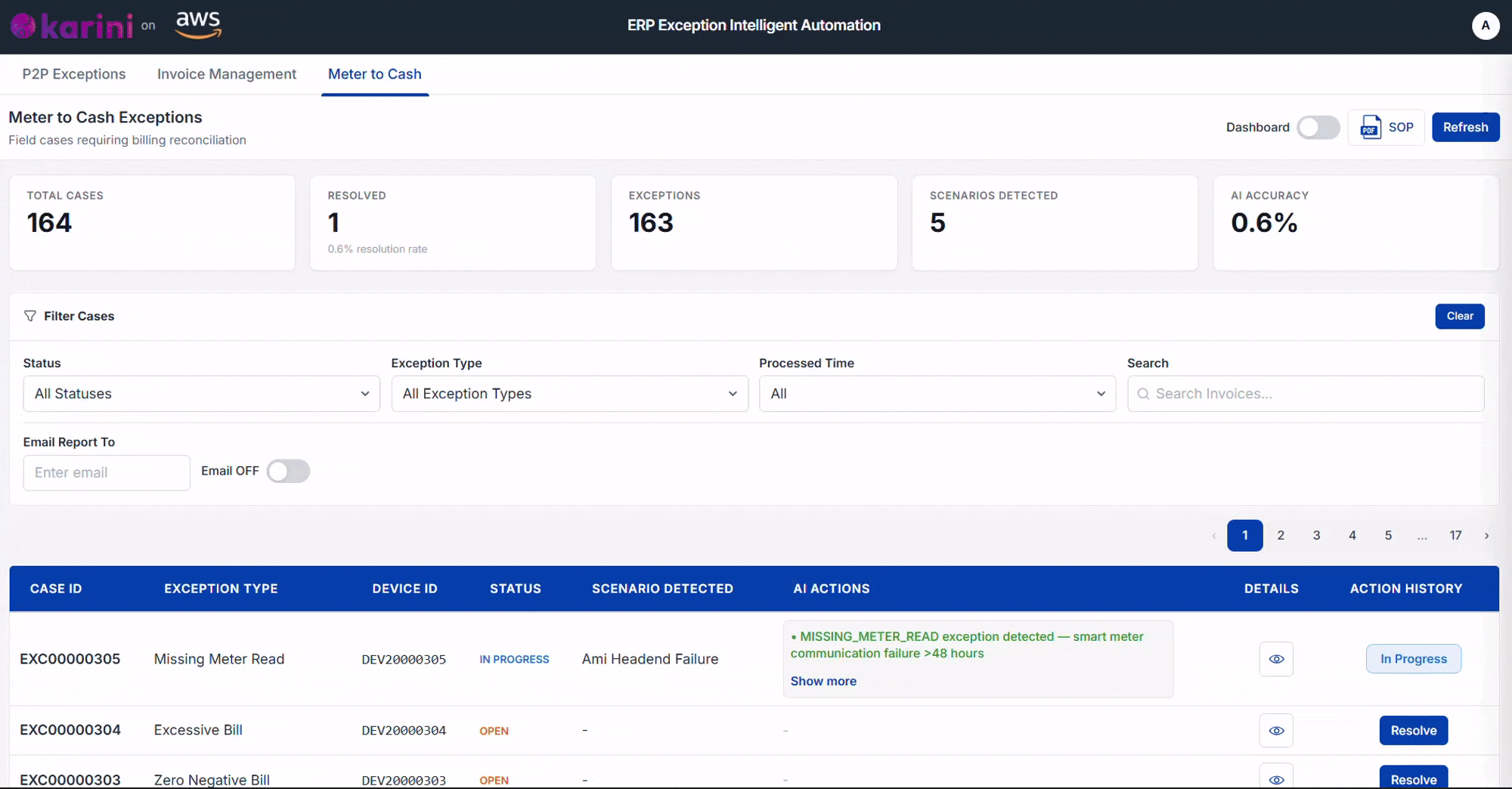Resolve case EXC00000303
Viewport: 1512px width, 789px height.
pos(1414,778)
